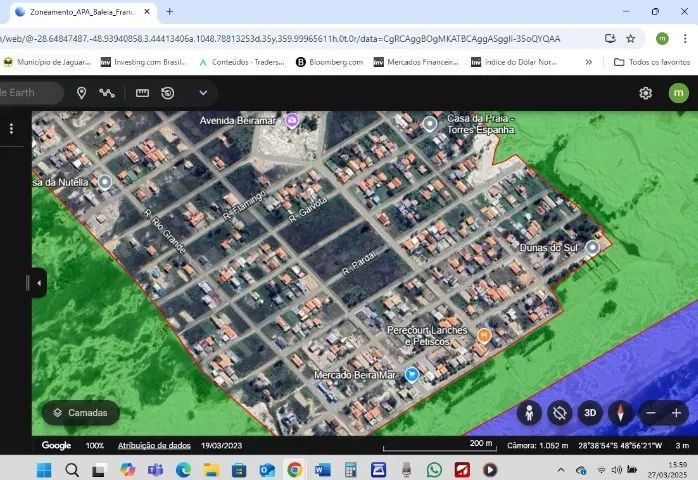Activate Street View pegman
Image resolution: width=698 pixels, height=480 pixels.
tap(529, 413)
